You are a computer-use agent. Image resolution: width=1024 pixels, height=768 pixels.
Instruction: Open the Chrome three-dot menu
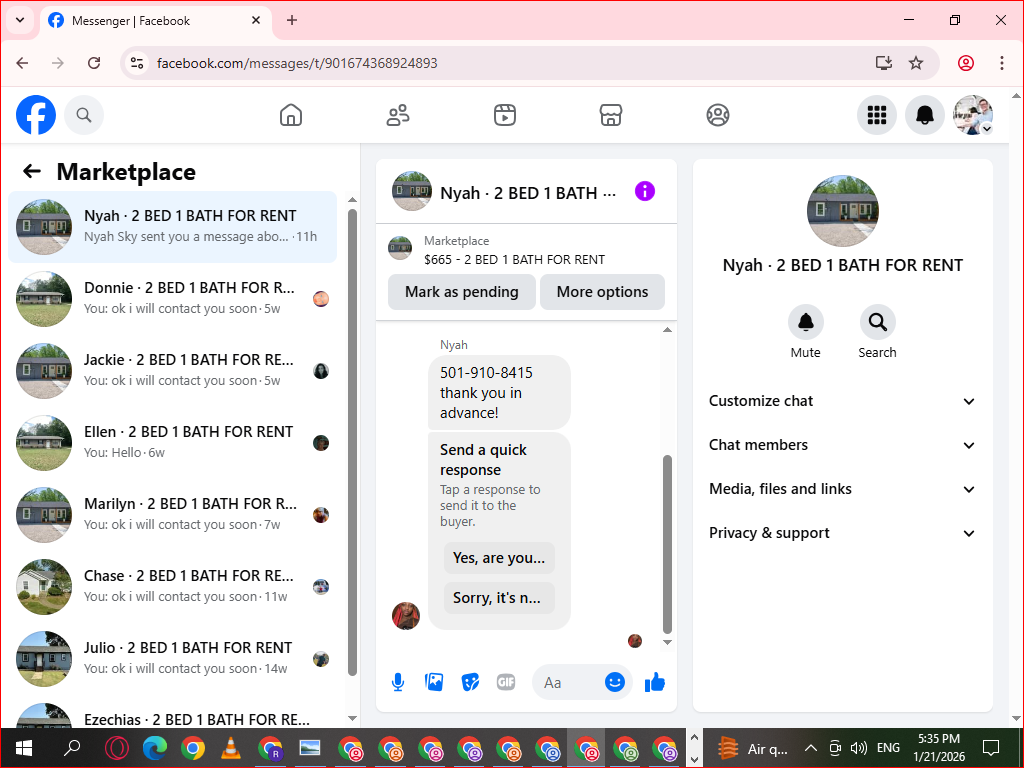tap(1002, 63)
